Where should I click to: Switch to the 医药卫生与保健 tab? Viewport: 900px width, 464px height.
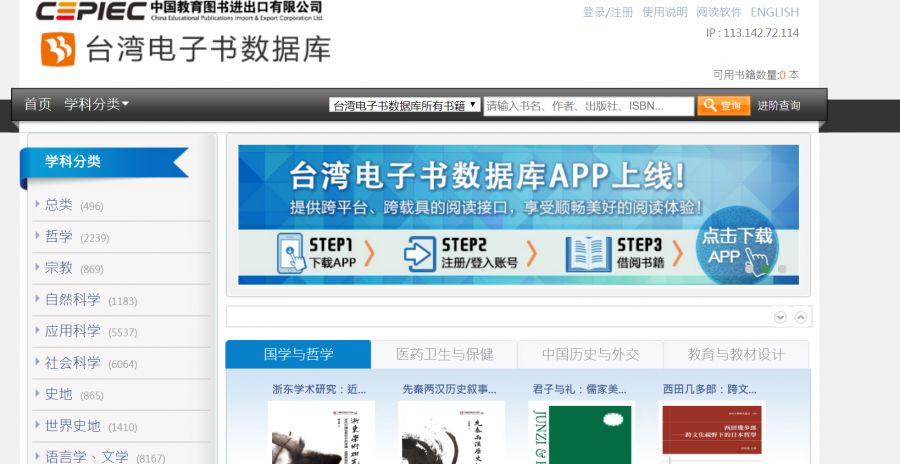[x=444, y=354]
